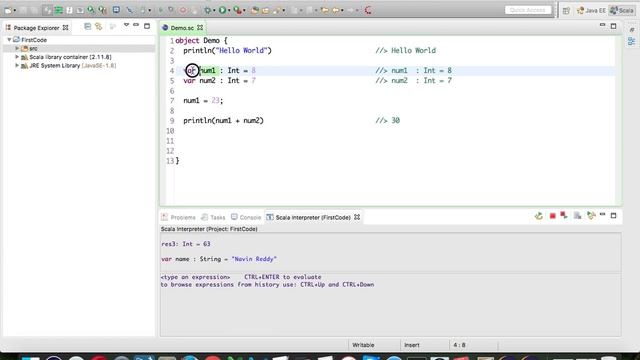
Task: Collapse the FirstCode project node
Action: coord(9,40)
